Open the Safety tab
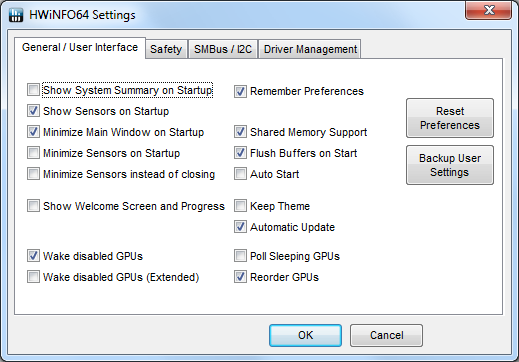 166,49
